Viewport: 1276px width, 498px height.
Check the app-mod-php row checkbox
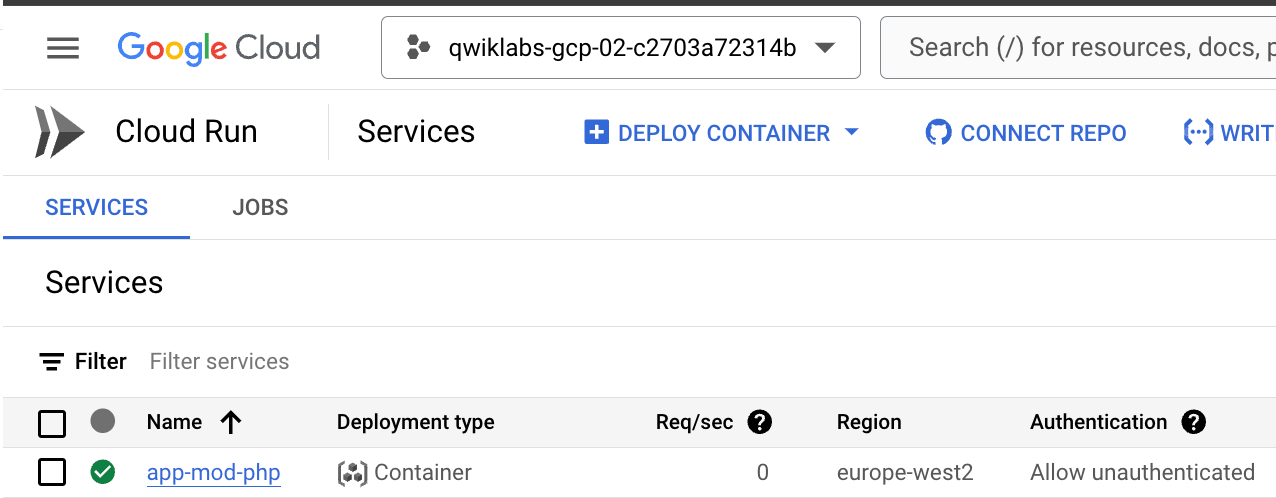(x=52, y=472)
